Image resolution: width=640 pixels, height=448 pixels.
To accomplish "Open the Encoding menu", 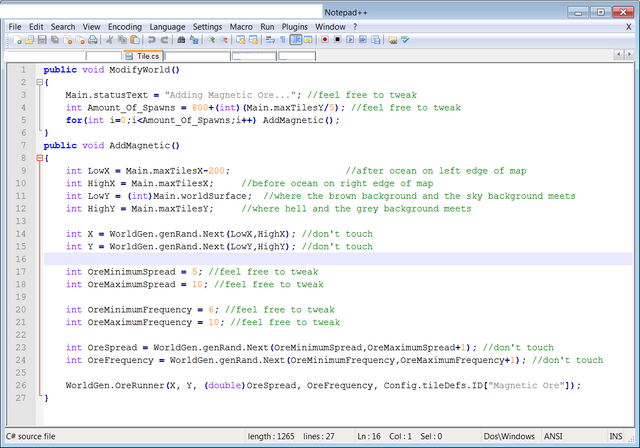I will pos(125,27).
